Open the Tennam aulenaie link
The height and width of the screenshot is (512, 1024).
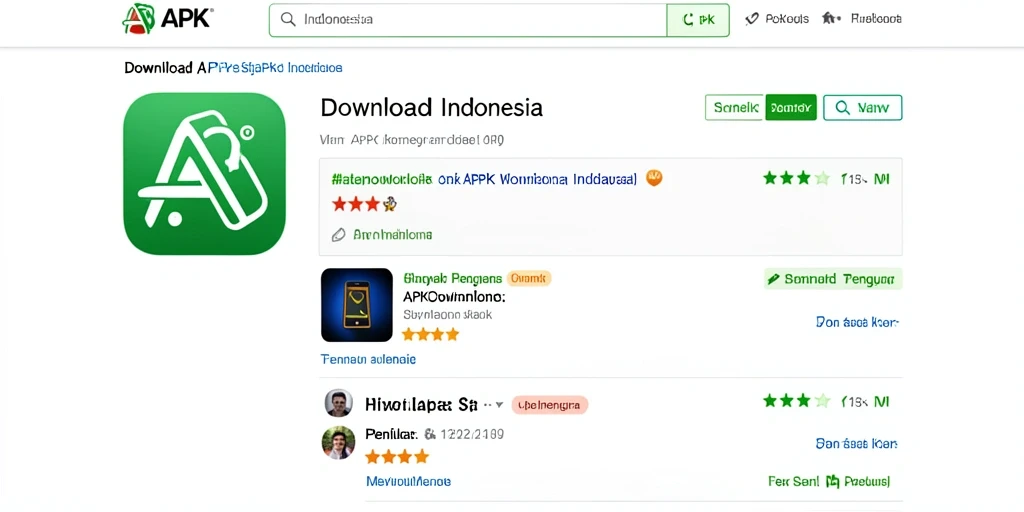pyautogui.click(x=368, y=359)
